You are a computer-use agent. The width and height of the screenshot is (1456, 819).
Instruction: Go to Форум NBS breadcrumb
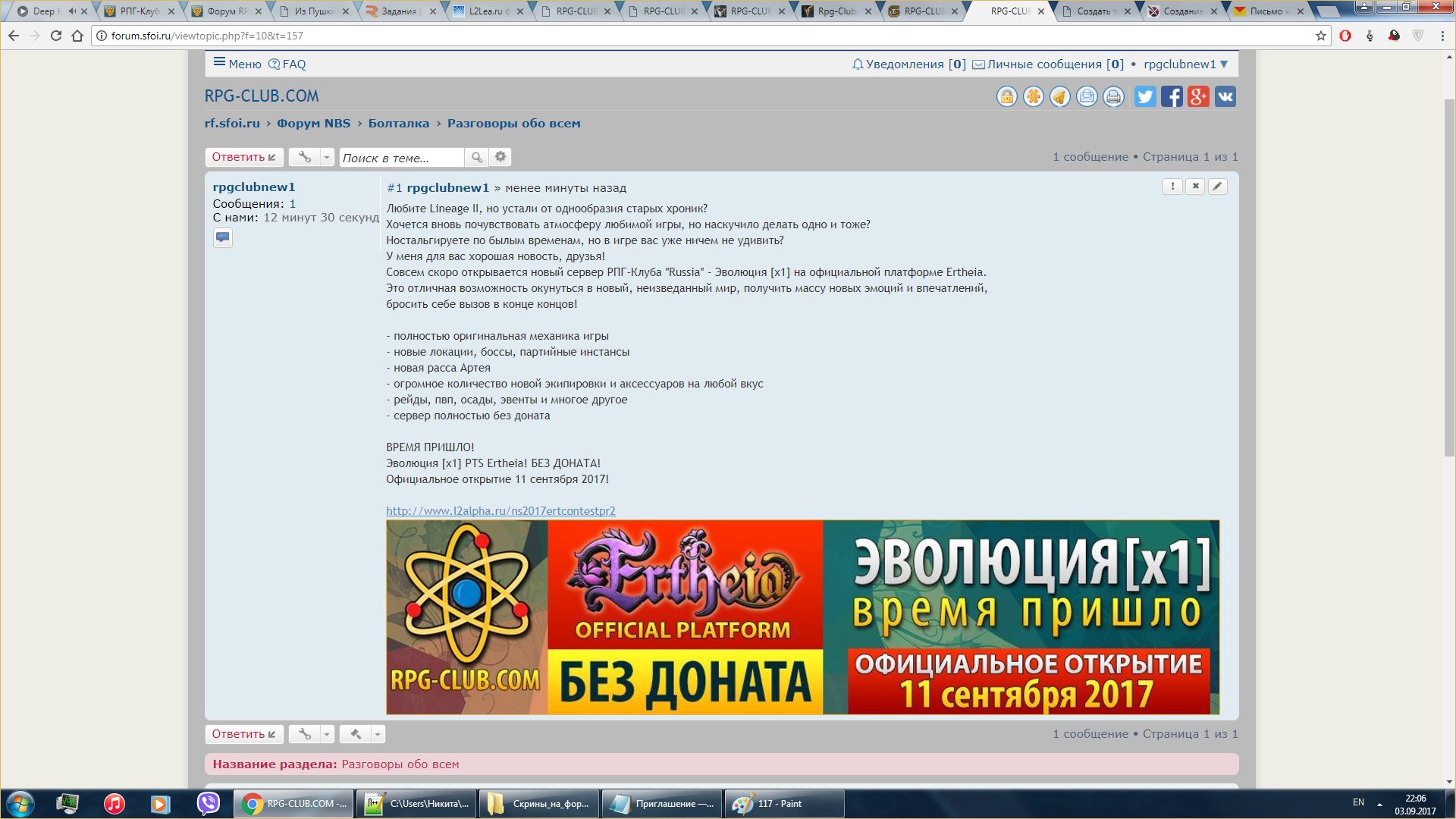tap(313, 124)
